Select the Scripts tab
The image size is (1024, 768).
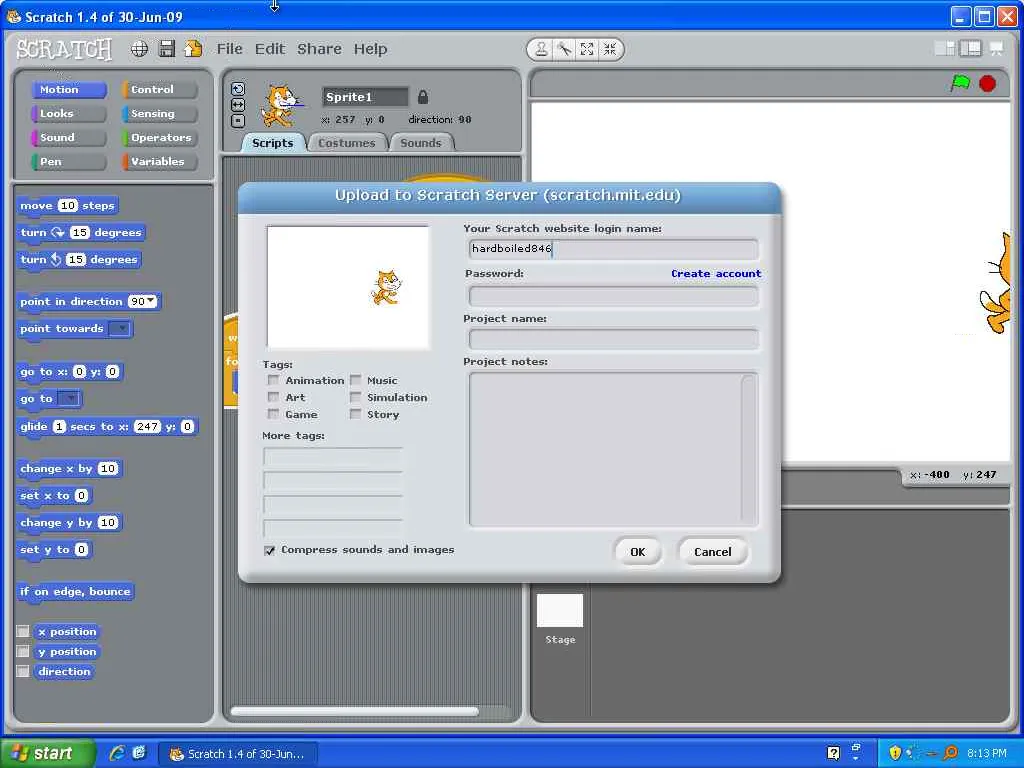tap(272, 143)
